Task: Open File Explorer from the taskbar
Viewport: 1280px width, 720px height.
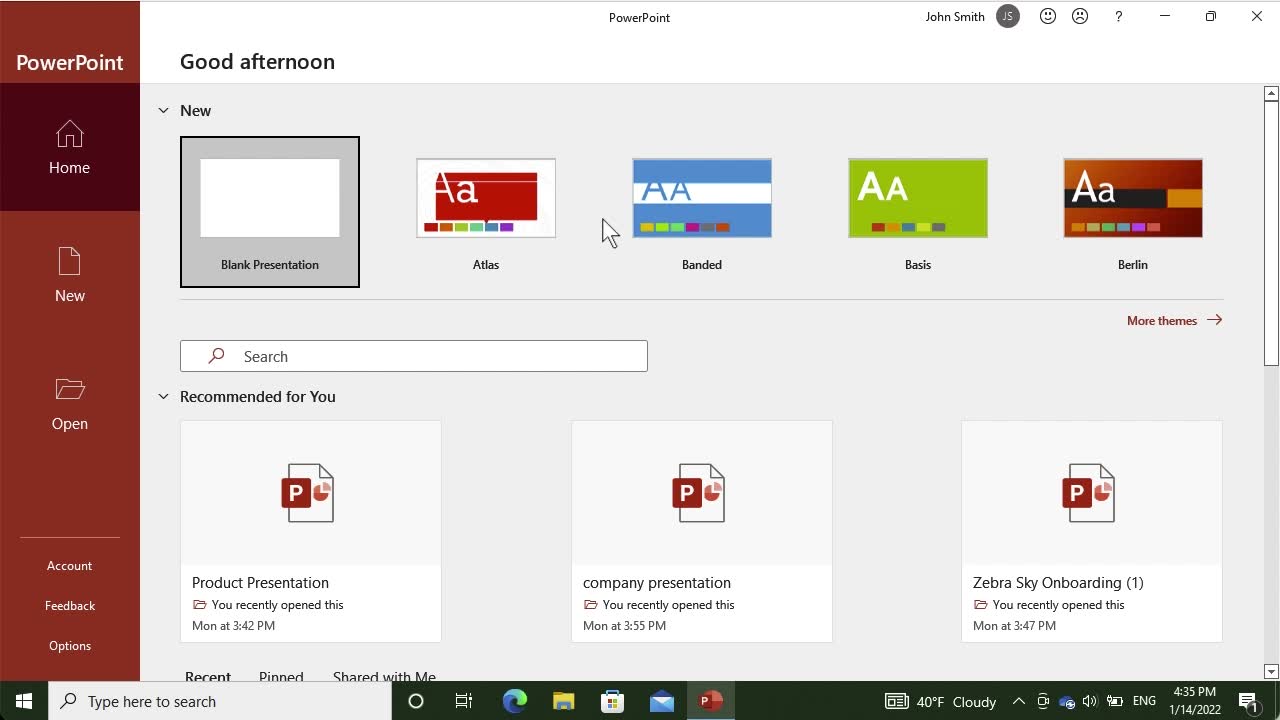Action: (x=564, y=701)
